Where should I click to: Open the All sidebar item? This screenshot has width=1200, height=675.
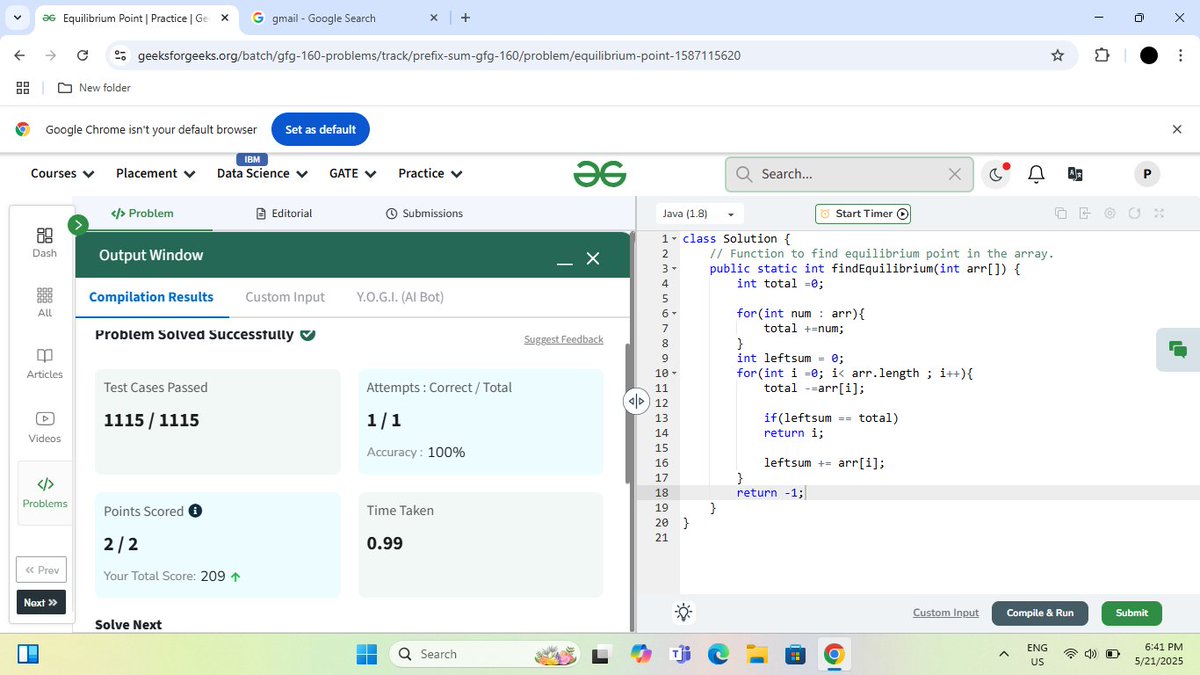coord(44,302)
